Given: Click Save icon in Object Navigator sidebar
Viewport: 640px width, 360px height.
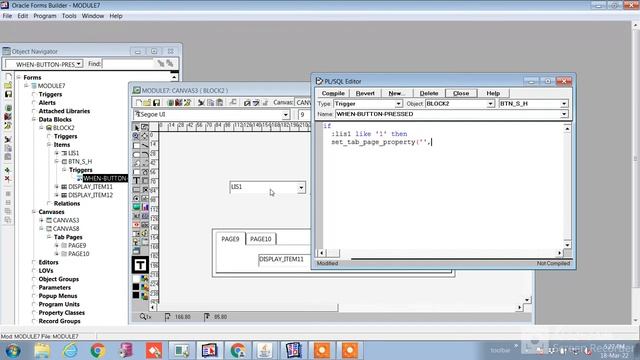Looking at the screenshot, I should point(8,94).
